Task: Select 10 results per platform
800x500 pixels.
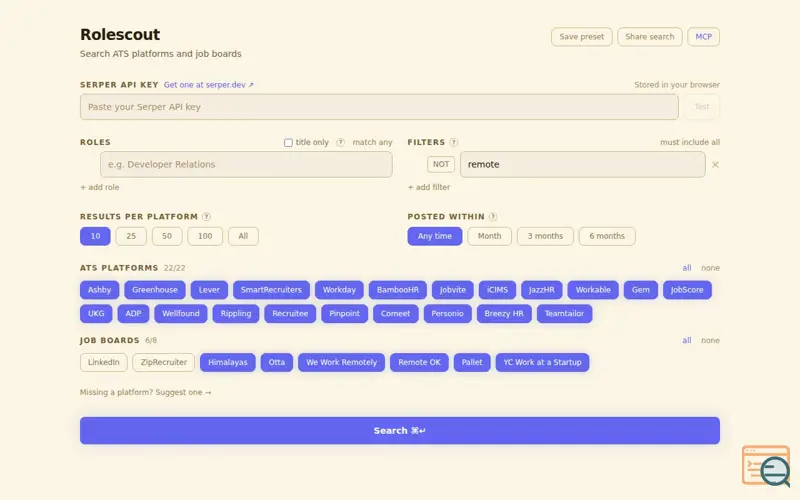Action: [95, 236]
